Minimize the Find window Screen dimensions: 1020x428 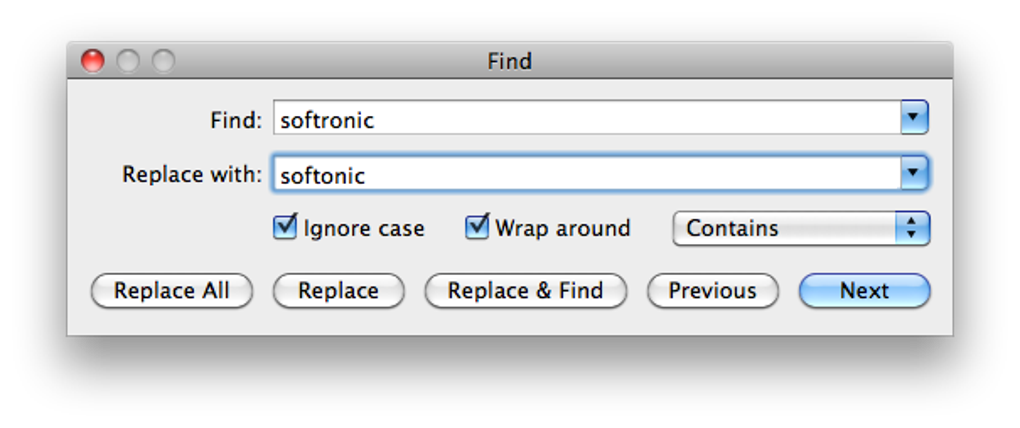click(128, 61)
